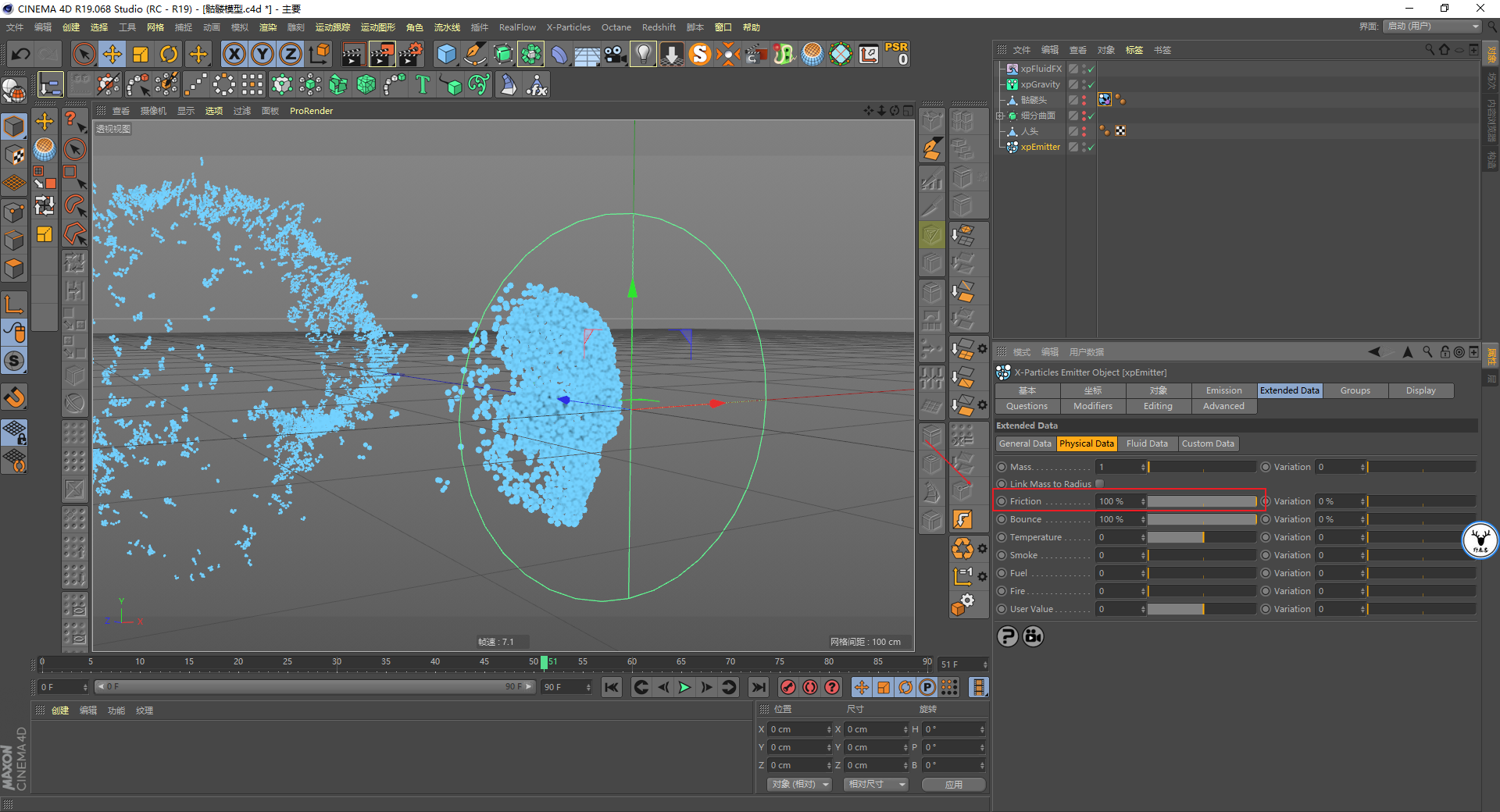Click Render Active View clapperboard icon
This screenshot has height=812, width=1500.
click(353, 54)
